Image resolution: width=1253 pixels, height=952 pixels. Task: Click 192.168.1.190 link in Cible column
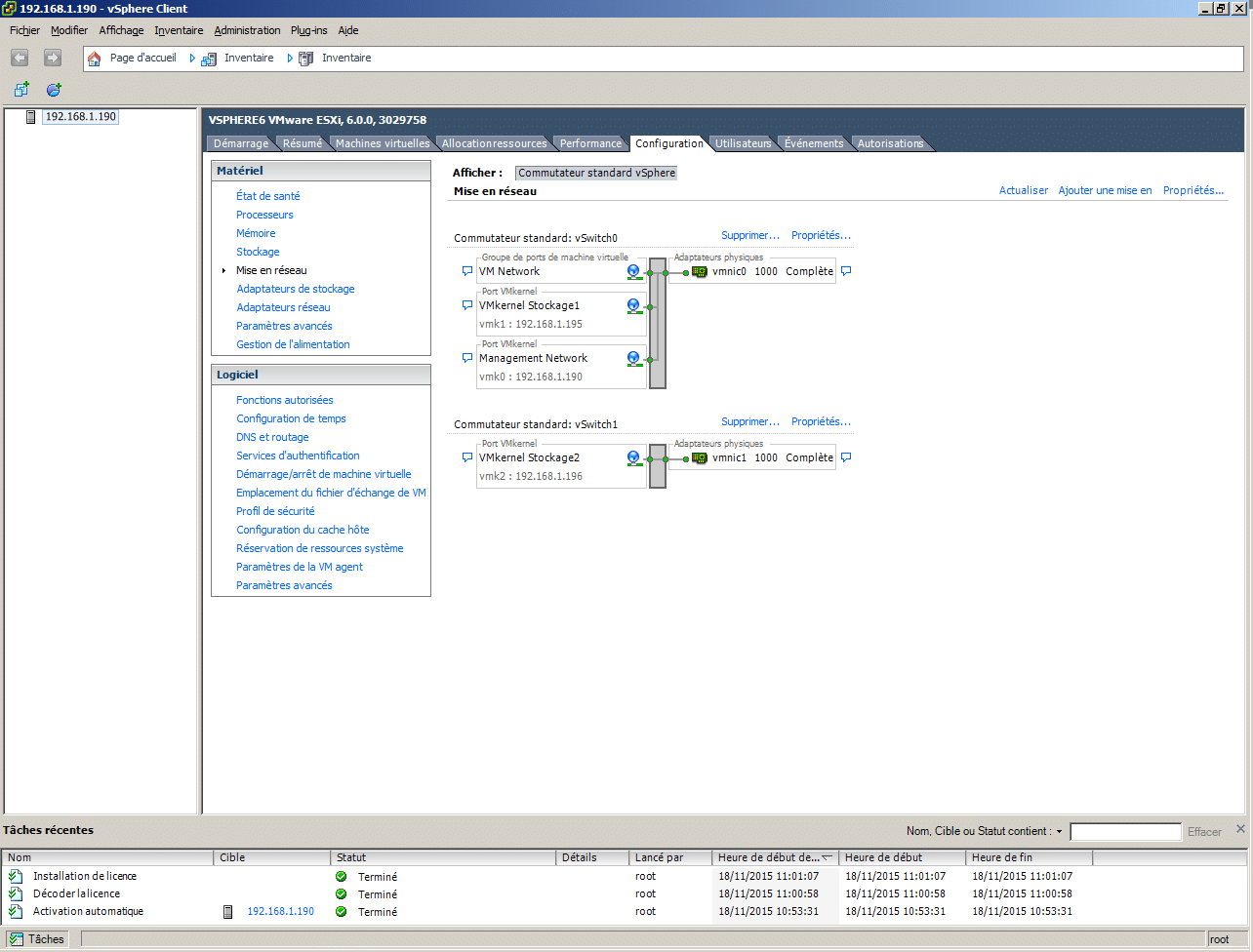(281, 911)
